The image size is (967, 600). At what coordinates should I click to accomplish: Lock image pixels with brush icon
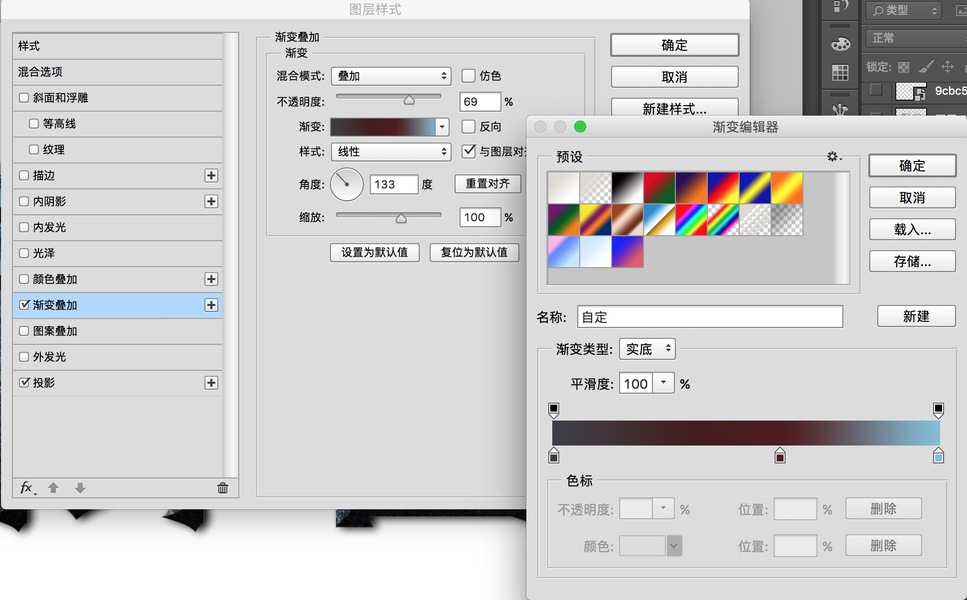tap(926, 67)
